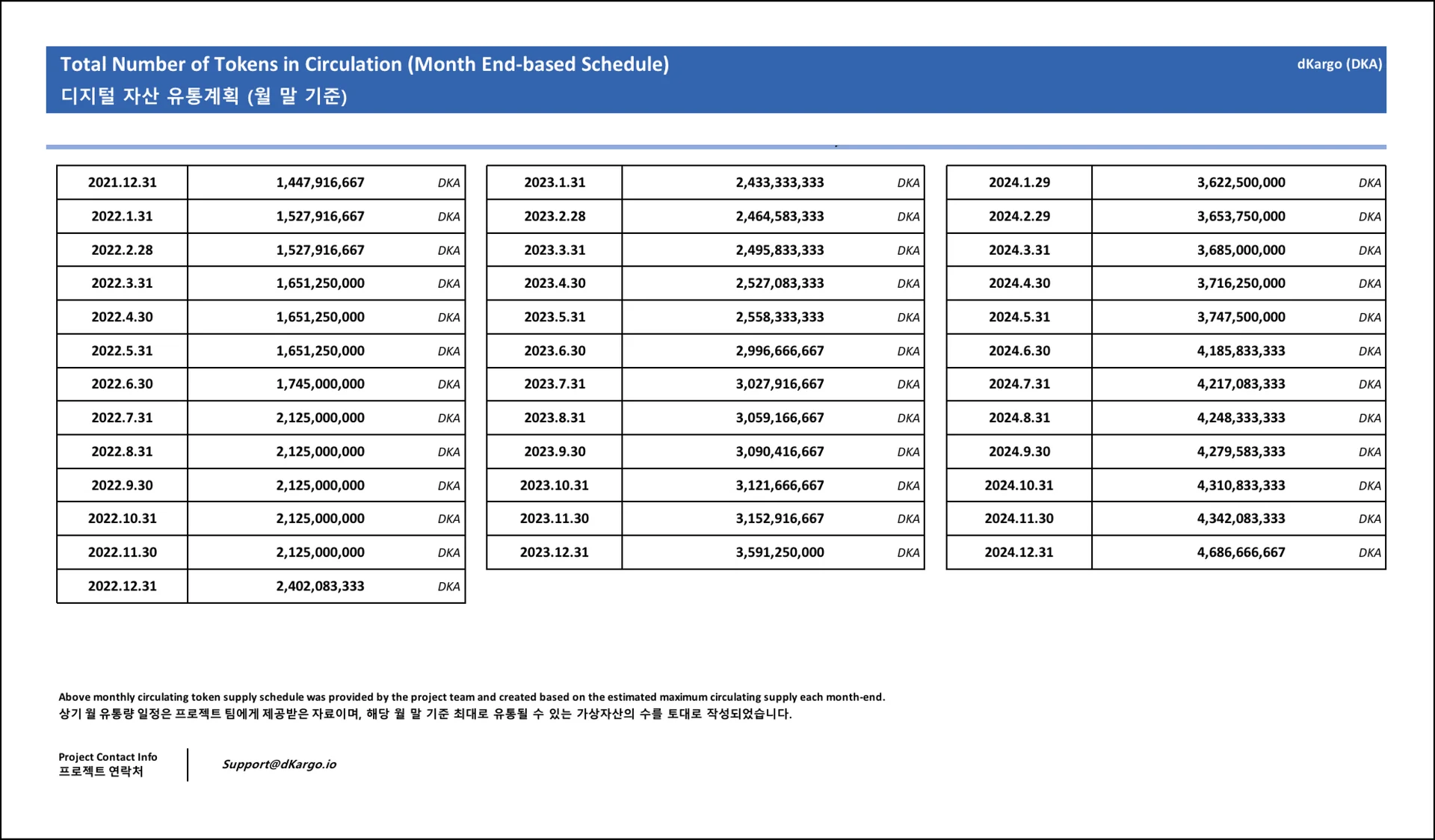Click the 3,622,500,000 amount cell
This screenshot has width=1435, height=840.
pyautogui.click(x=1241, y=182)
